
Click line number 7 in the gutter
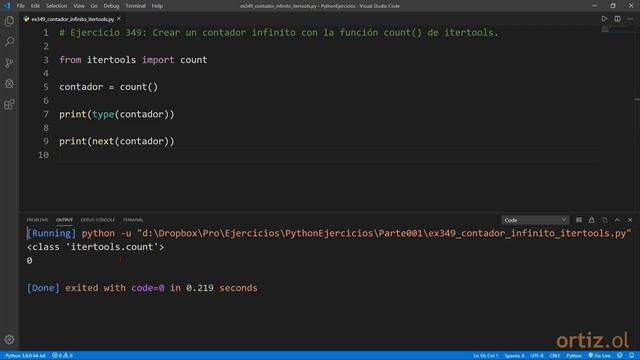tap(46, 114)
